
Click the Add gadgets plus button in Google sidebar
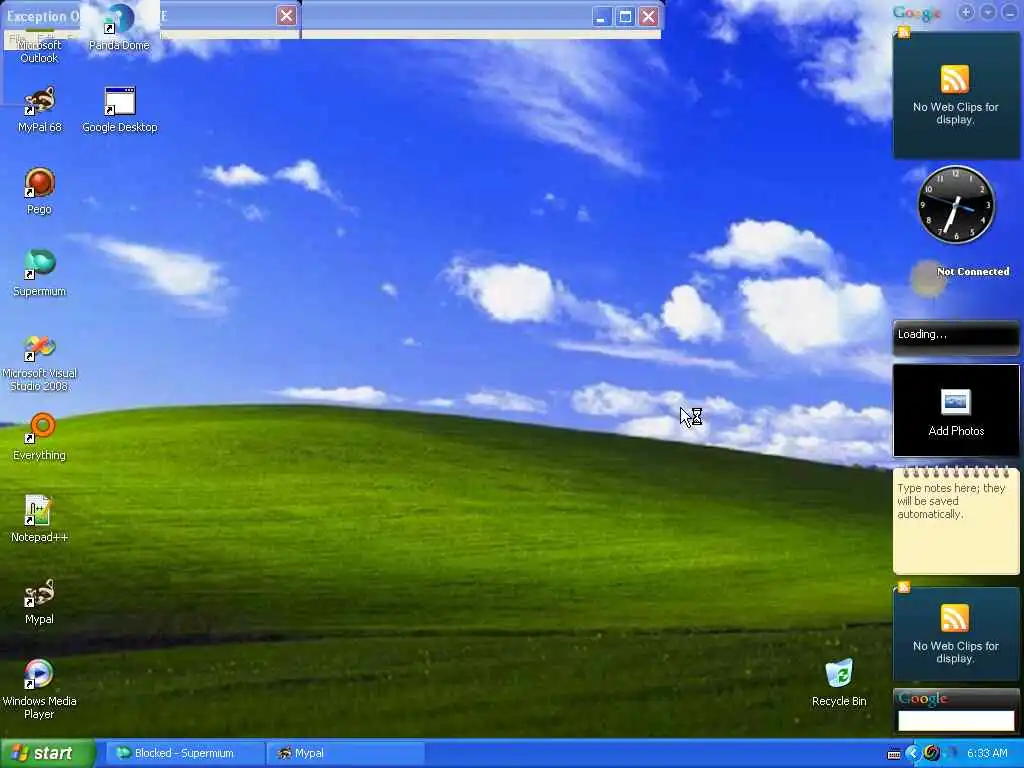tap(967, 12)
